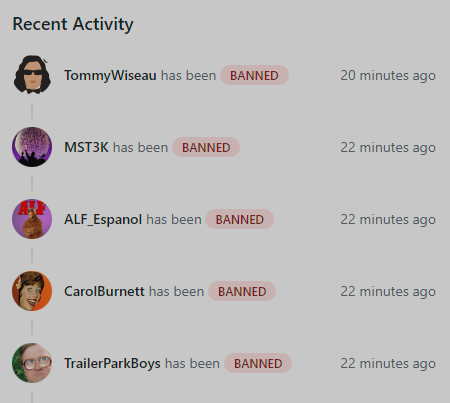Click the BANNED badge for TrailerParkBoys
The height and width of the screenshot is (403, 450).
[258, 363]
